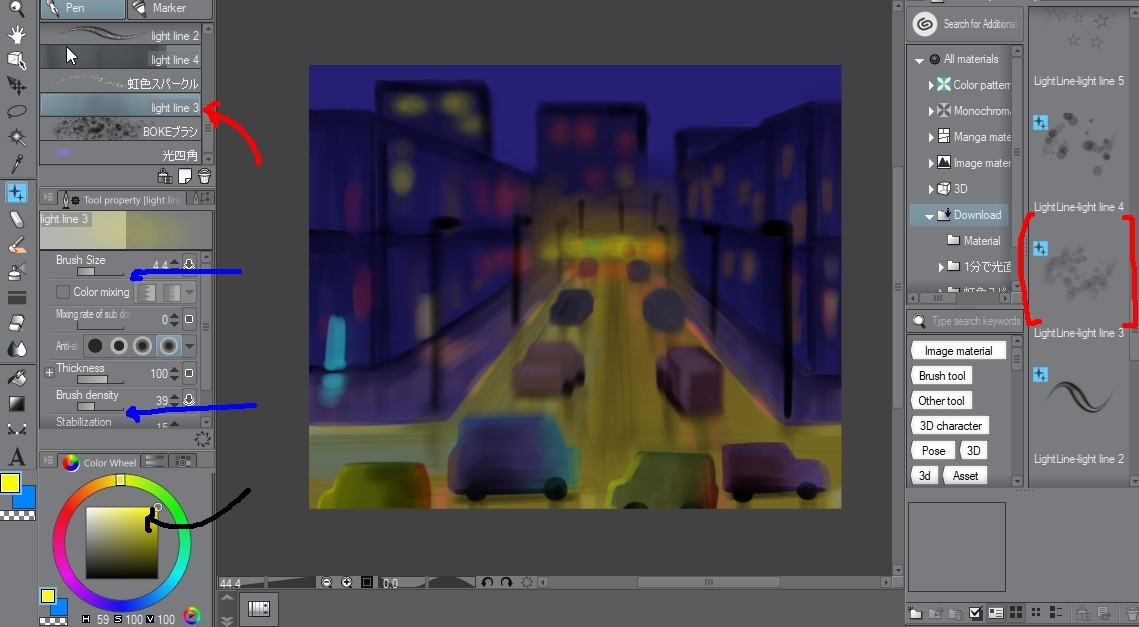Select the Blend water drop tool
The image size is (1139, 627).
click(x=16, y=349)
